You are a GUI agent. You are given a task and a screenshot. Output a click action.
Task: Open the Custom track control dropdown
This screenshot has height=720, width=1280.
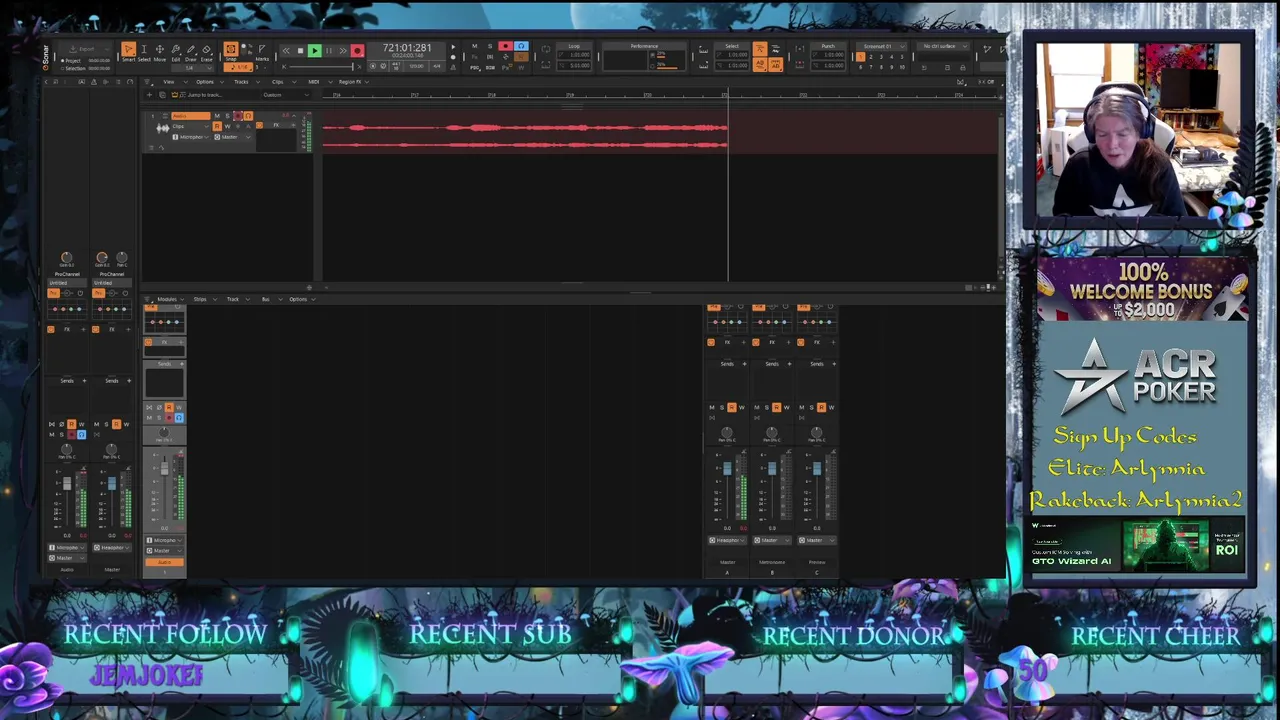click(x=286, y=95)
